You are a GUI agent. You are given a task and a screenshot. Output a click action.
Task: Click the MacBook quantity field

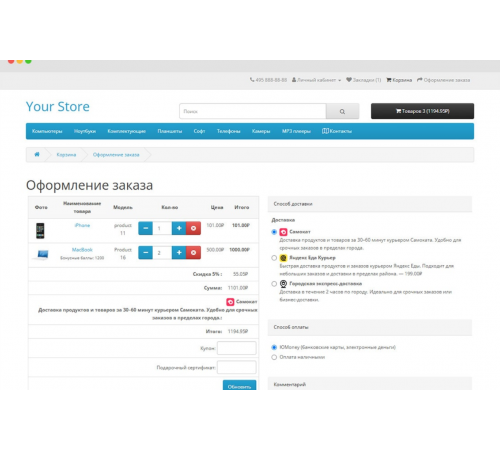tap(162, 253)
